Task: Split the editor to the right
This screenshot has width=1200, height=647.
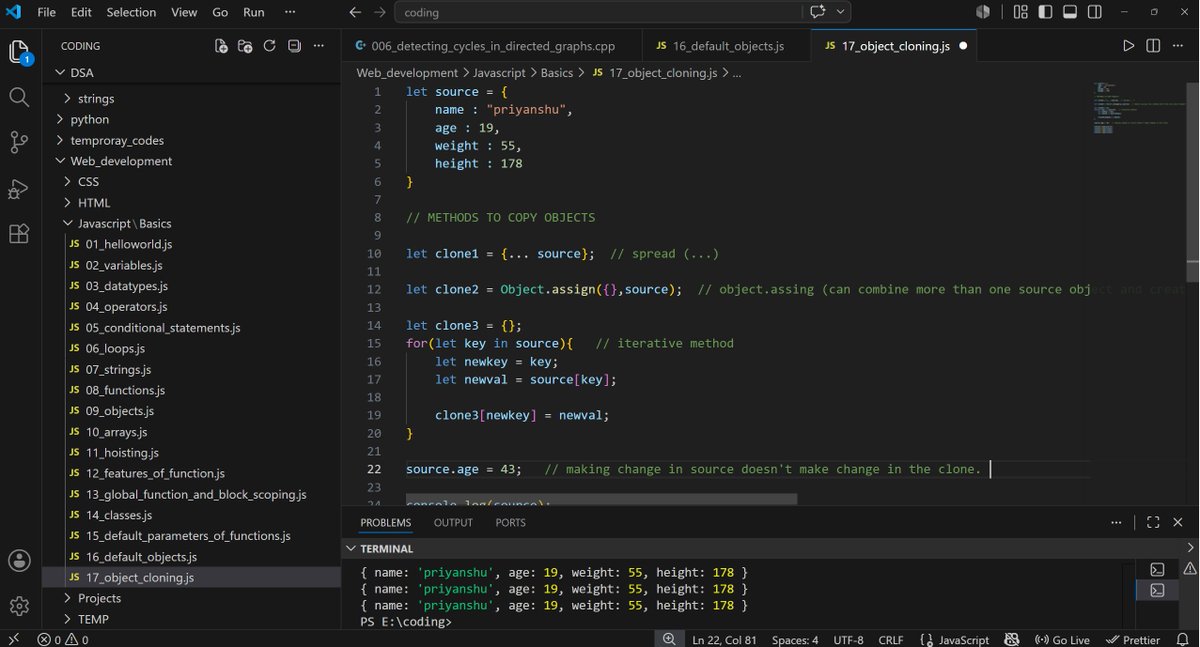Action: pos(1153,46)
